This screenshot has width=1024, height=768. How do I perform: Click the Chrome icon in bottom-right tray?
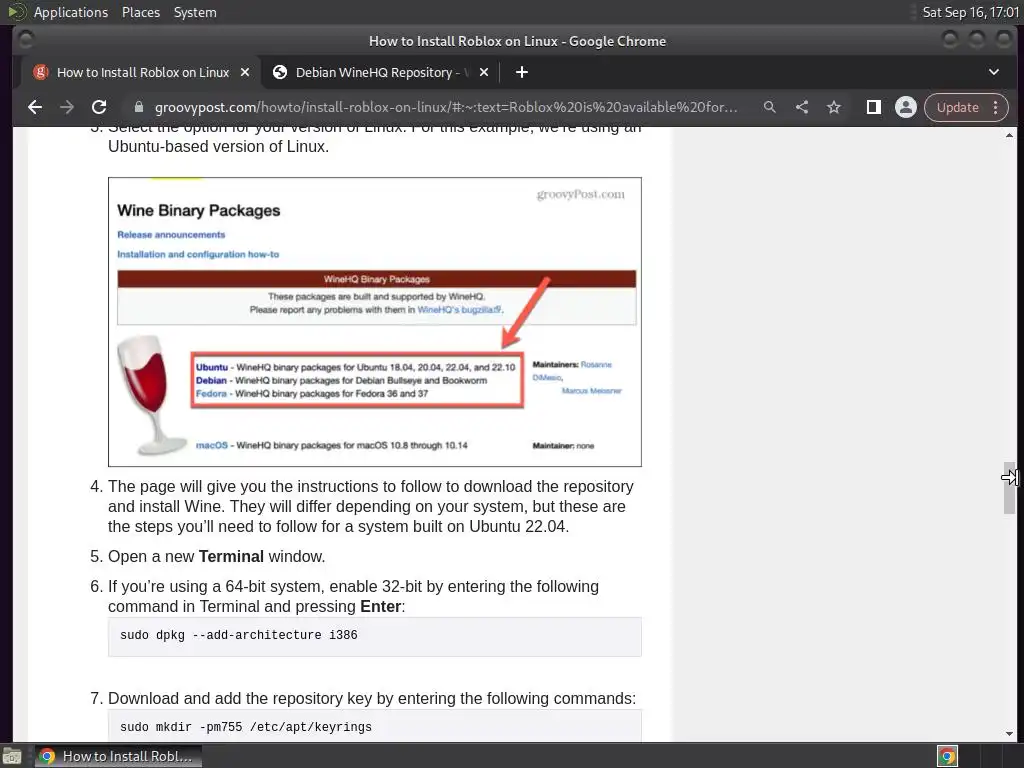click(947, 756)
